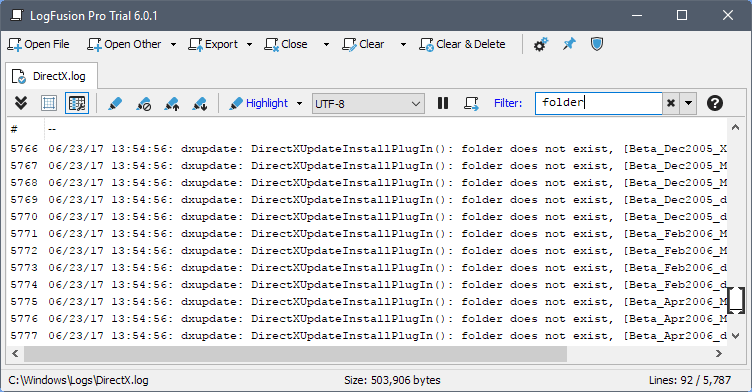This screenshot has width=752, height=392.
Task: Click the Open File button
Action: coord(38,44)
